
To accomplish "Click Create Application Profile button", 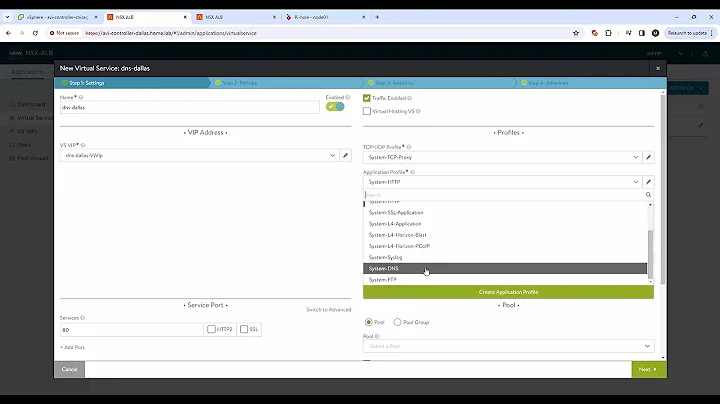I will [x=508, y=292].
